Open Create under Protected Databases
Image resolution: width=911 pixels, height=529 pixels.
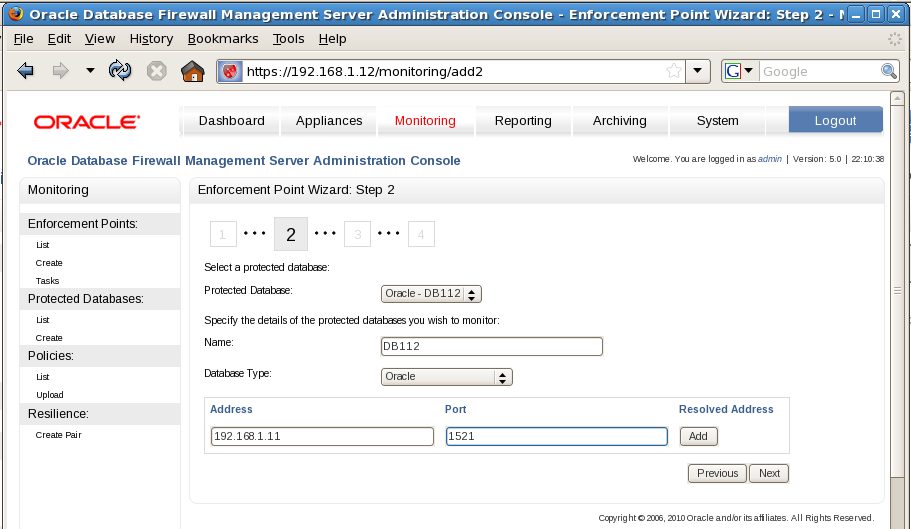pos(49,338)
